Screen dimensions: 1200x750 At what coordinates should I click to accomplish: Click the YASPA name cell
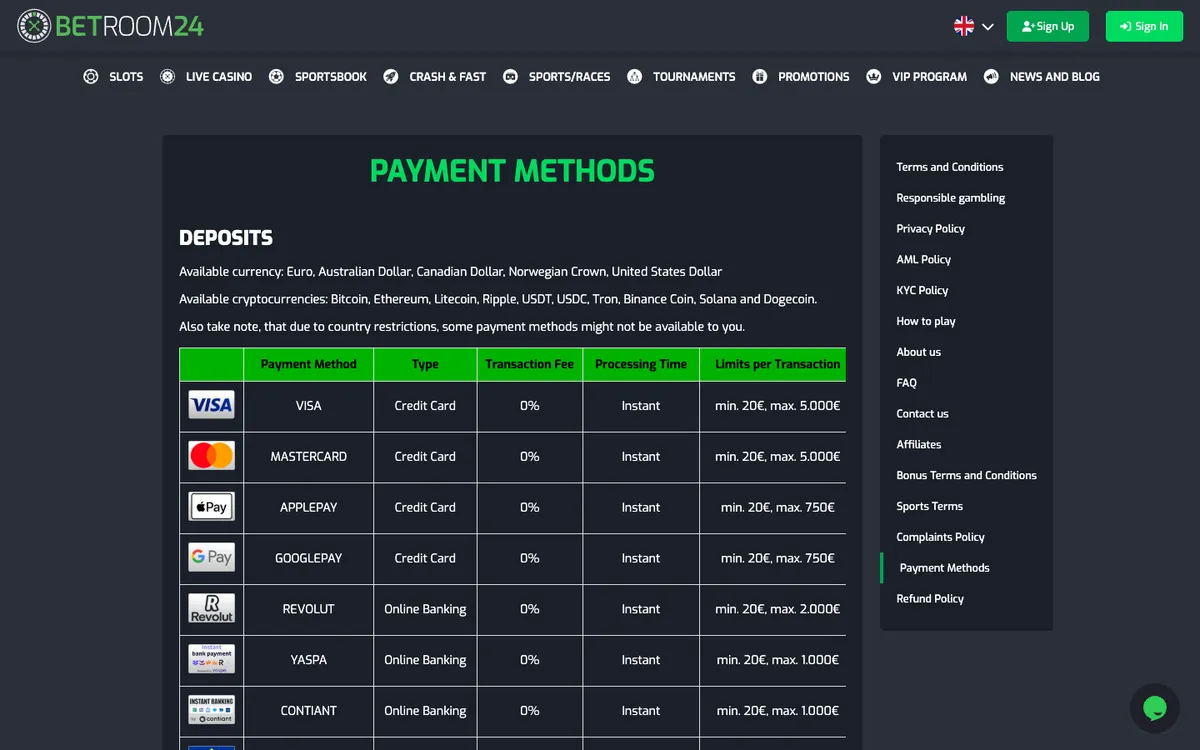[x=309, y=660]
